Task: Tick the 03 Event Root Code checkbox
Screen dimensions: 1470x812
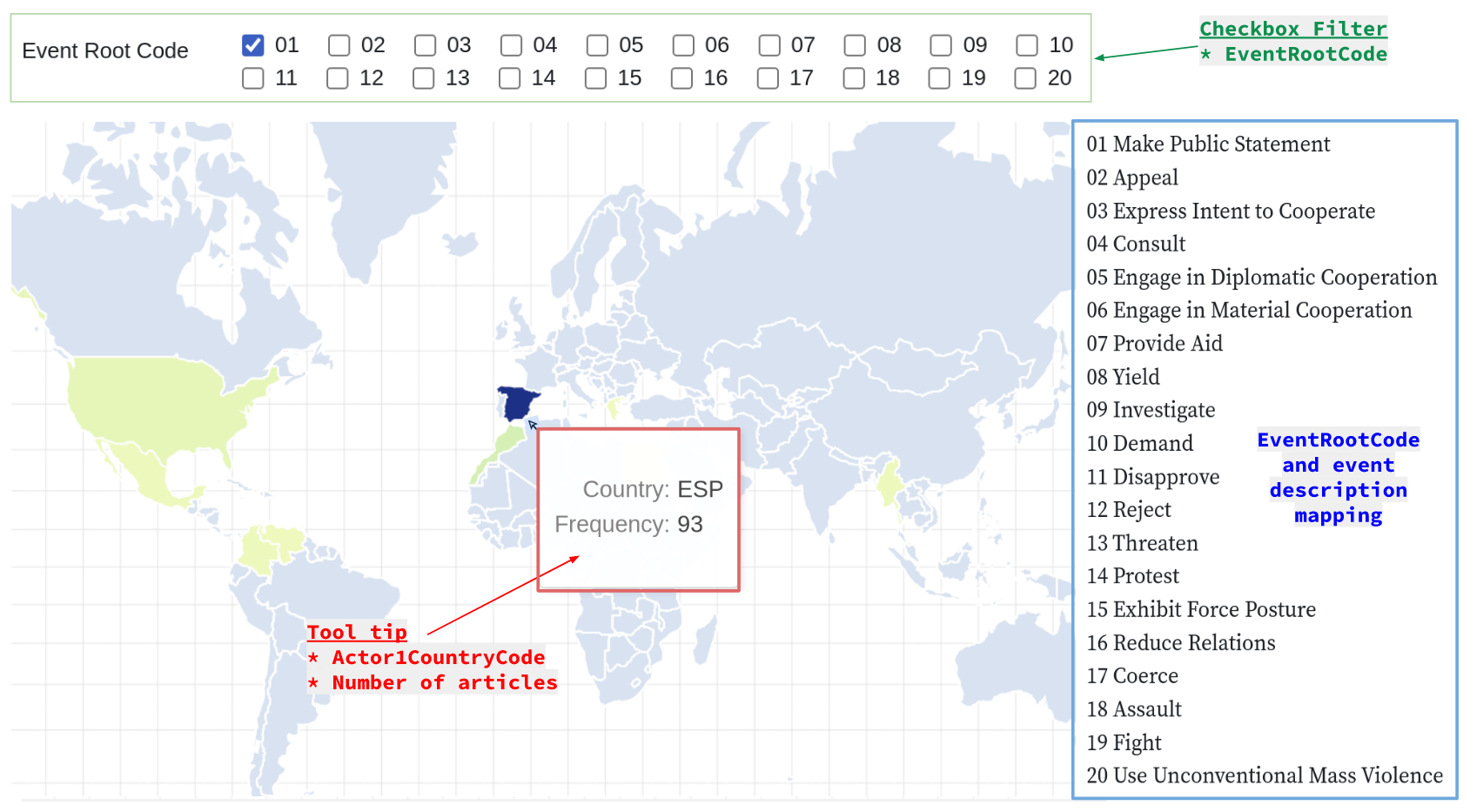Action: (x=425, y=45)
